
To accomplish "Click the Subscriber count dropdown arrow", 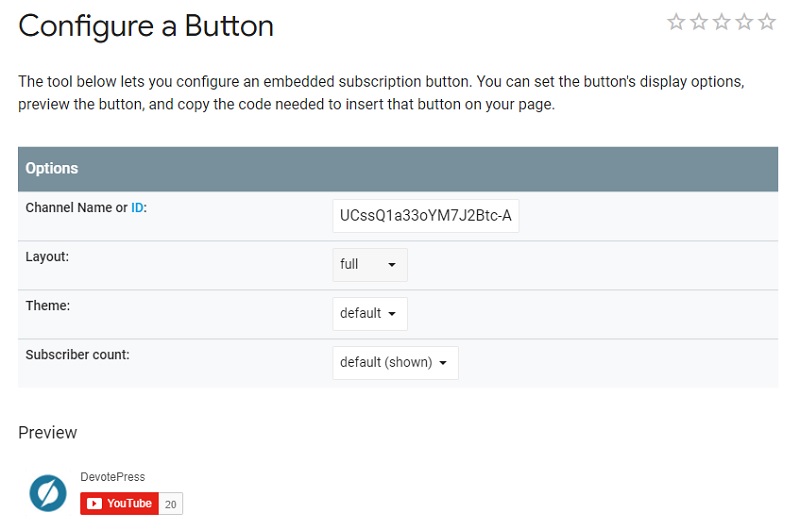I will pos(443,363).
